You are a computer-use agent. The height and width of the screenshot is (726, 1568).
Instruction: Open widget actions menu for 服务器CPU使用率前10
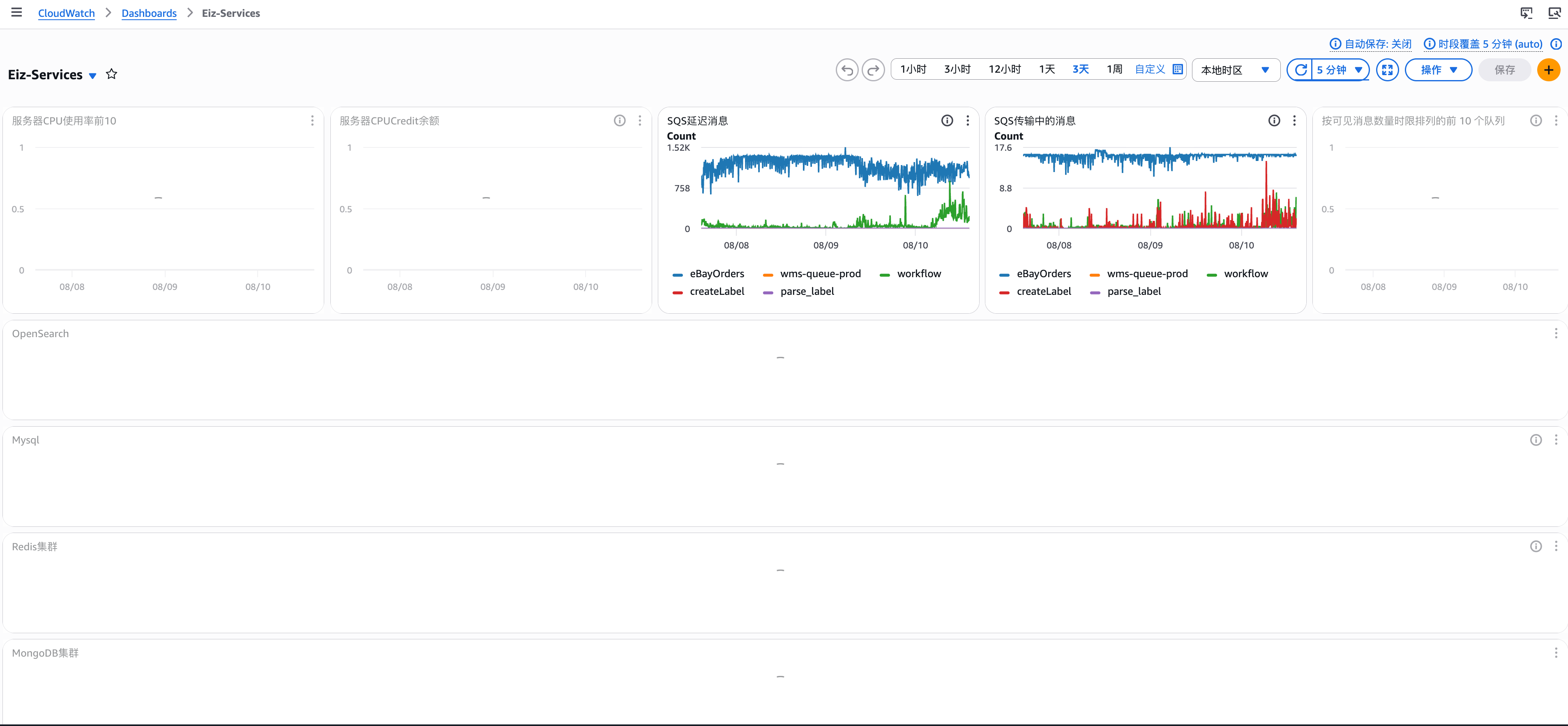312,120
